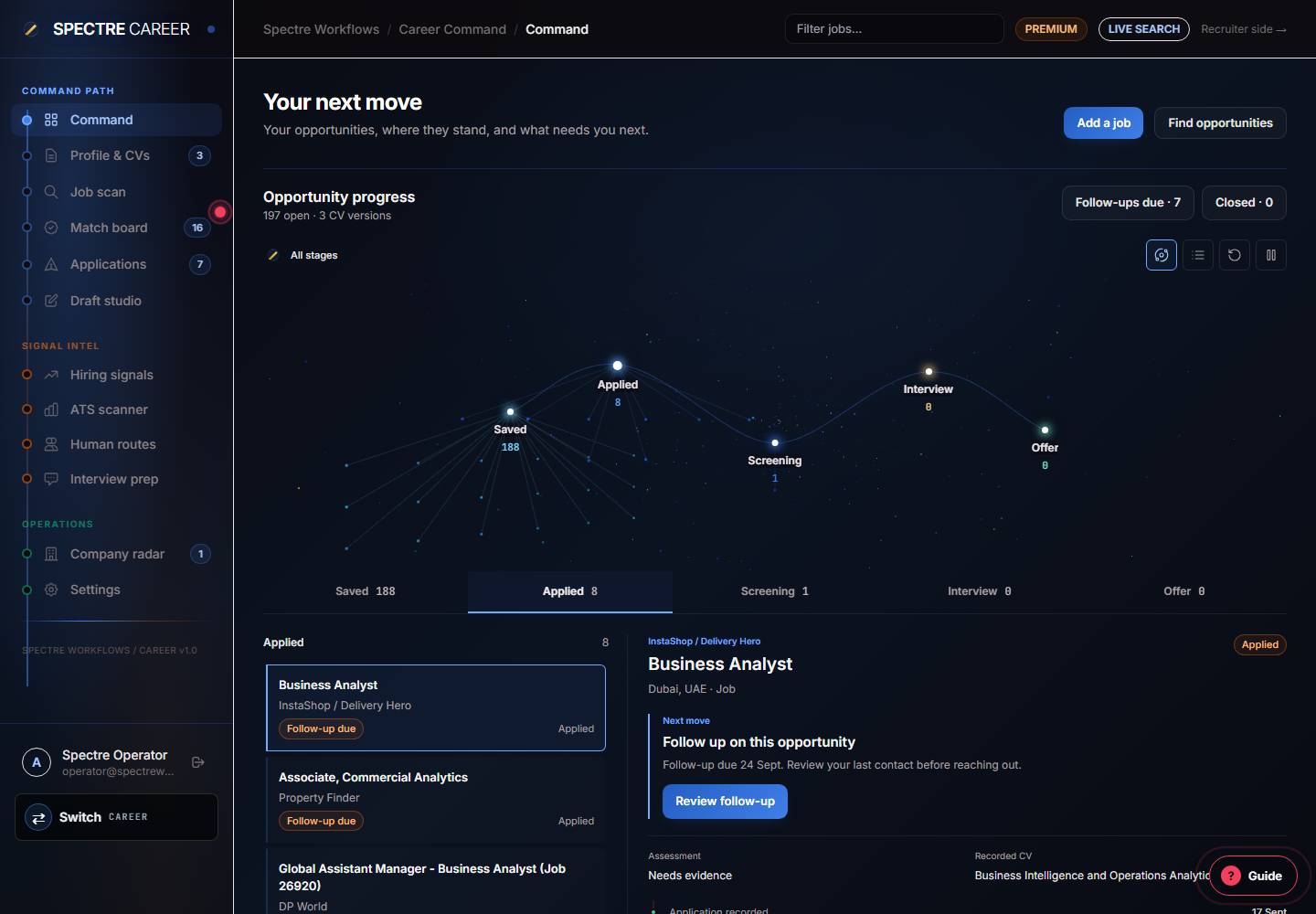Screen dimensions: 1316x914
Task: Click the sign-out icon beside Spectre Operator
Action: click(198, 762)
